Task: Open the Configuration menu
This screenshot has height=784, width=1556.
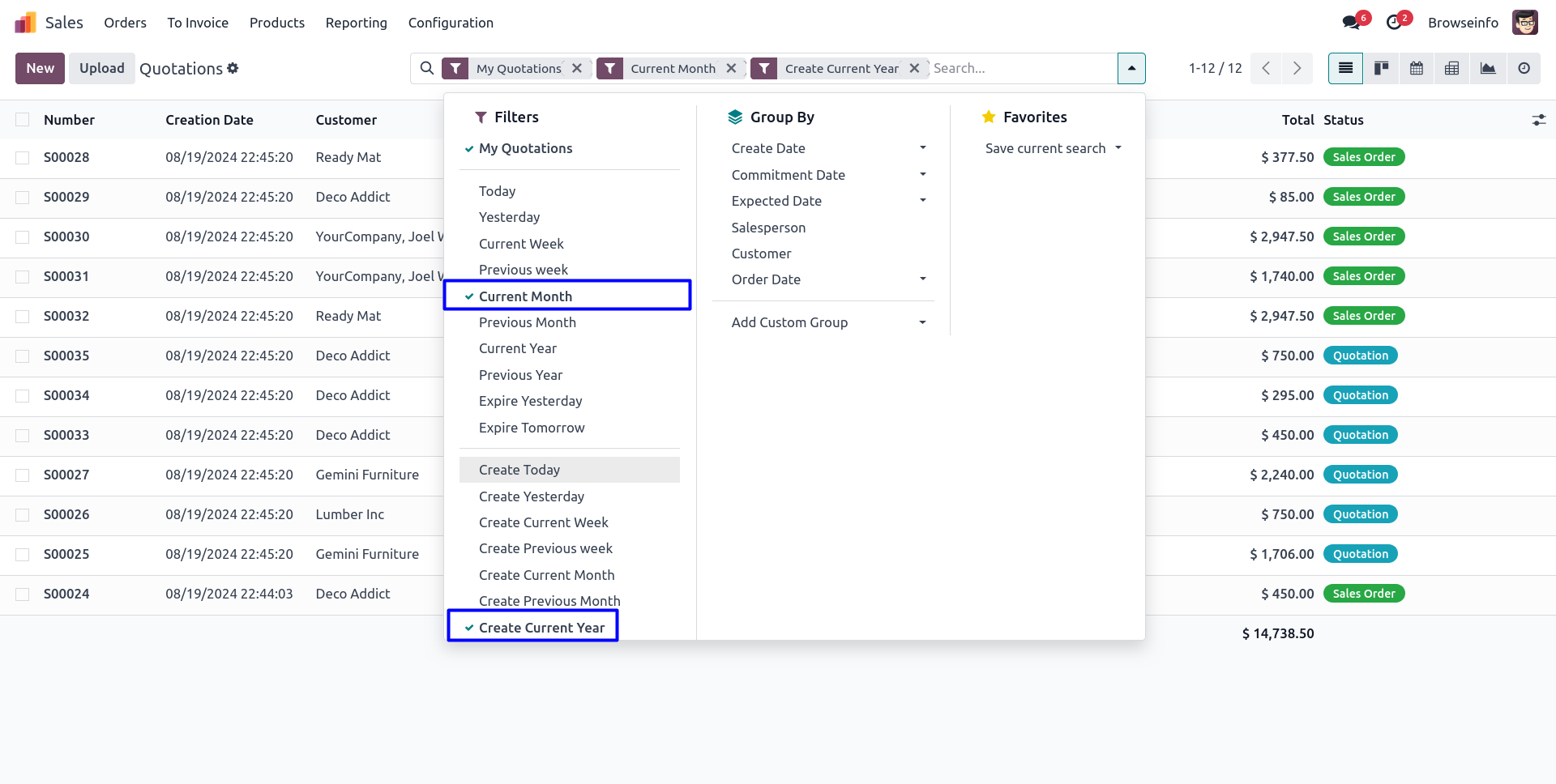Action: [x=451, y=23]
